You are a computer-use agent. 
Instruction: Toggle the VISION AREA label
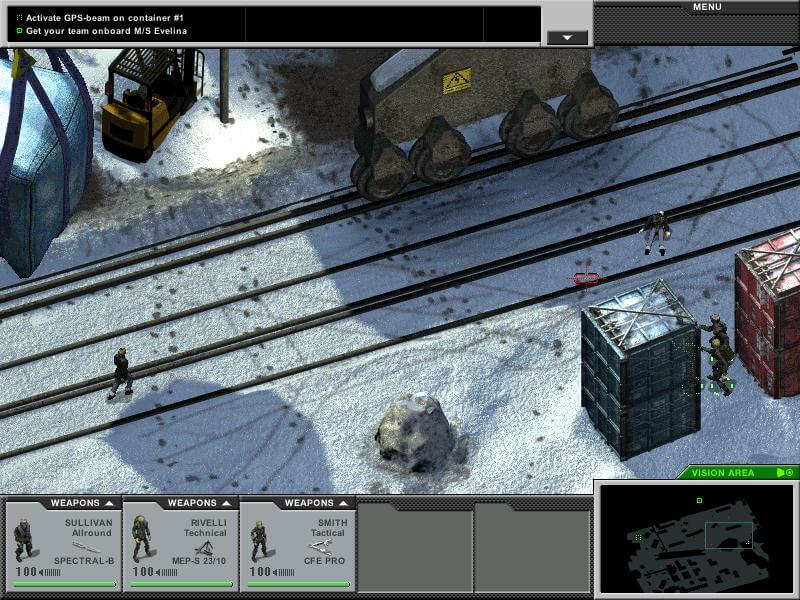(x=722, y=473)
